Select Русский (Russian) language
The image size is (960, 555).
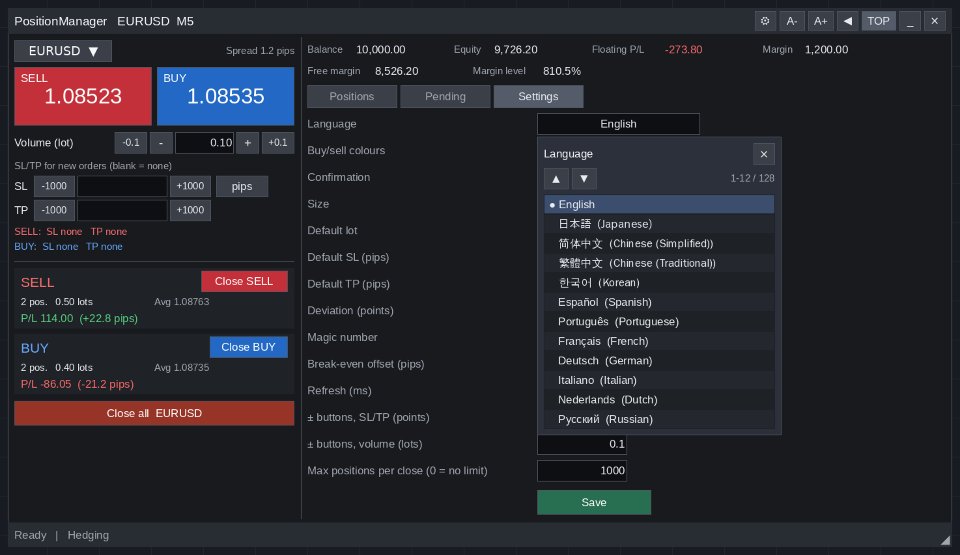pos(659,420)
